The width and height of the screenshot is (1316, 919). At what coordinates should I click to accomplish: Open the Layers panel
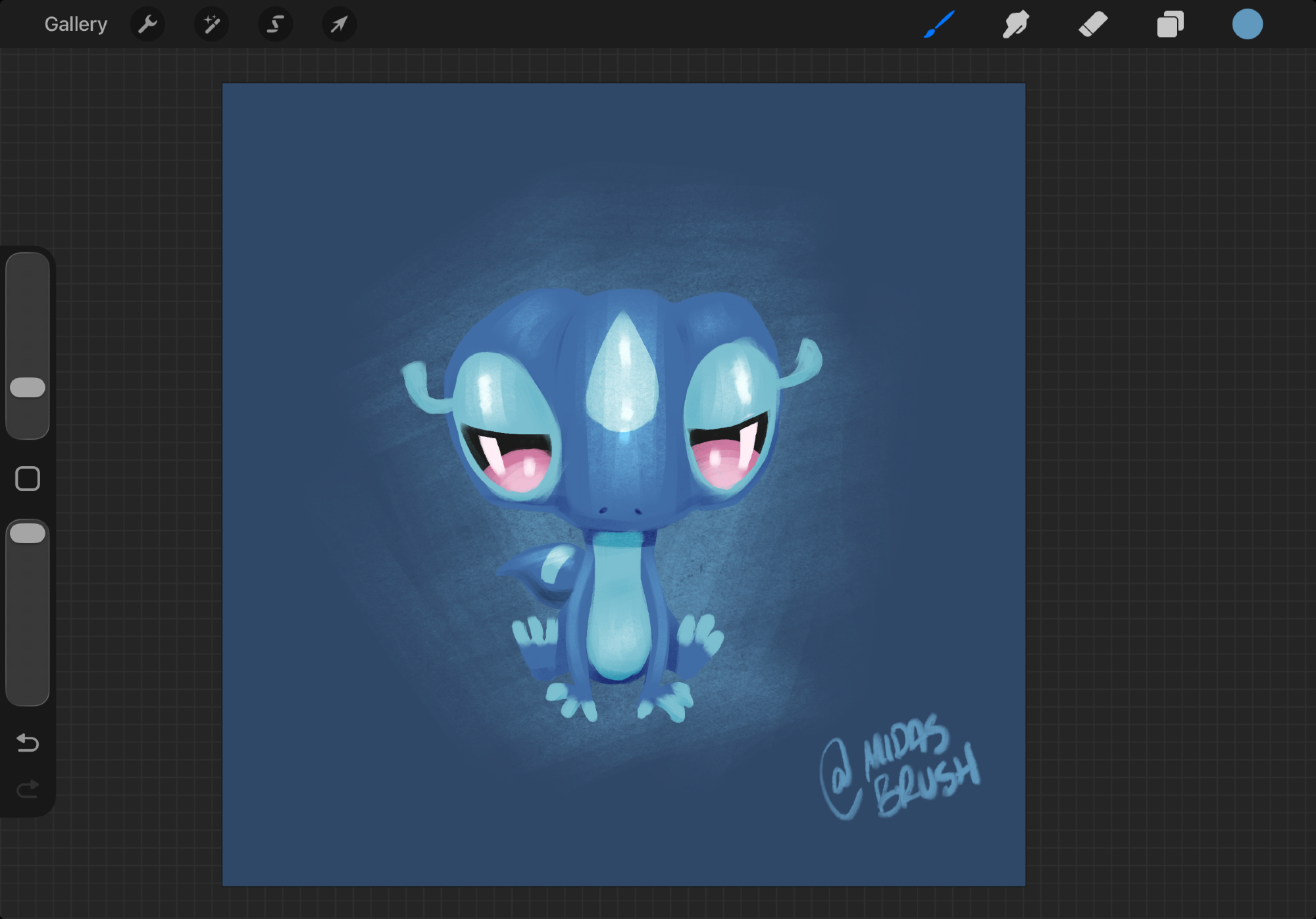coord(1170,25)
